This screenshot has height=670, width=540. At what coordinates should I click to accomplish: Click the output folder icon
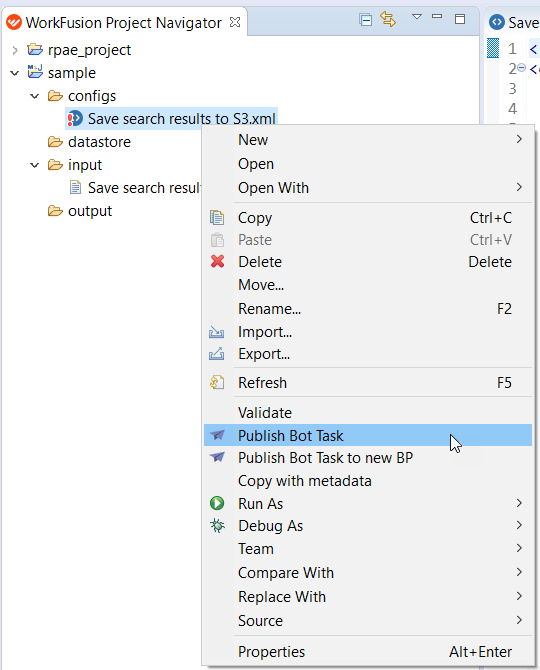pyautogui.click(x=55, y=211)
